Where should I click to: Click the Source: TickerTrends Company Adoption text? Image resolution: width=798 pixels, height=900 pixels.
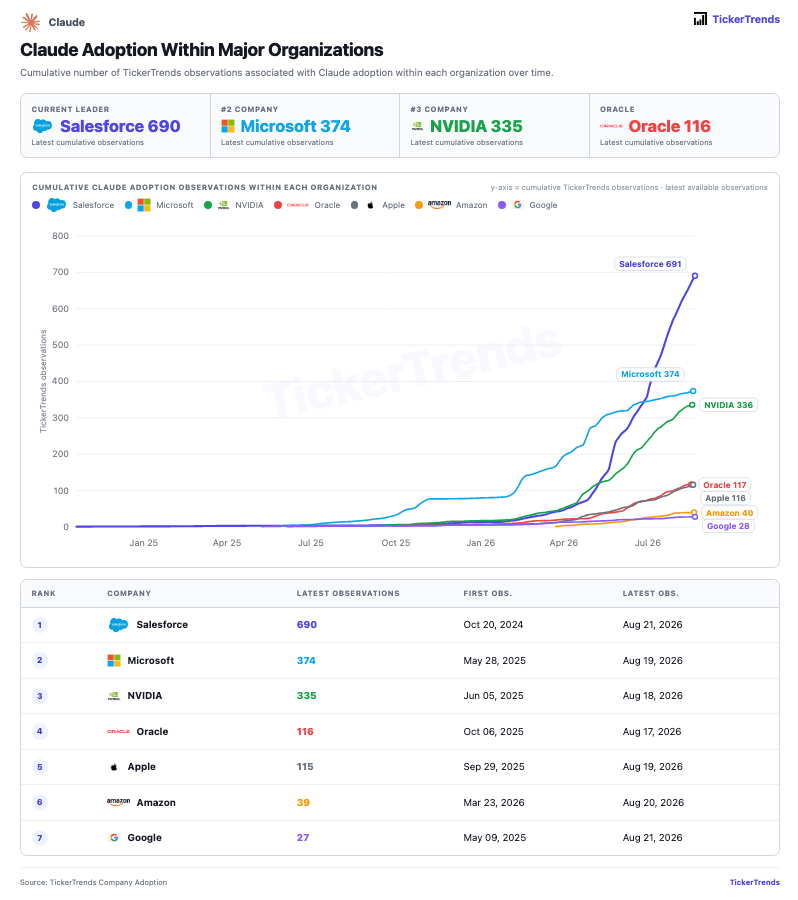[x=94, y=882]
